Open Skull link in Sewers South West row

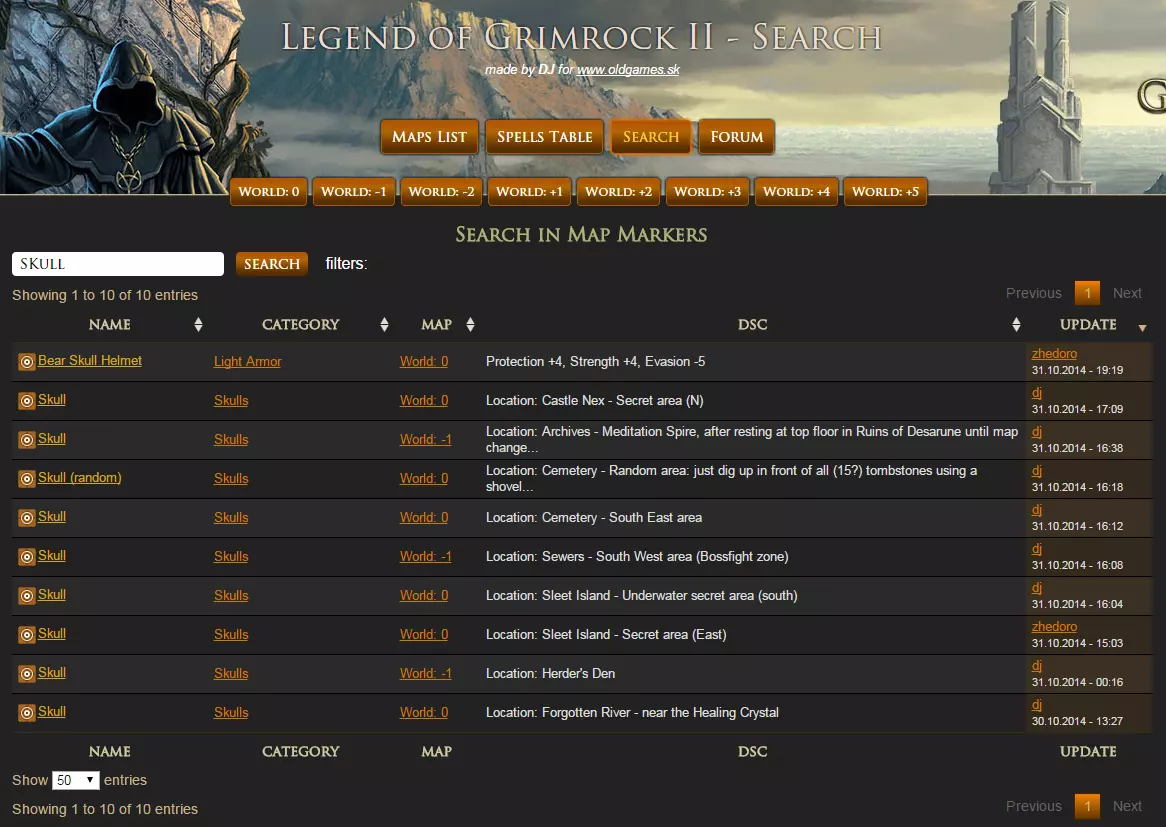(51, 556)
